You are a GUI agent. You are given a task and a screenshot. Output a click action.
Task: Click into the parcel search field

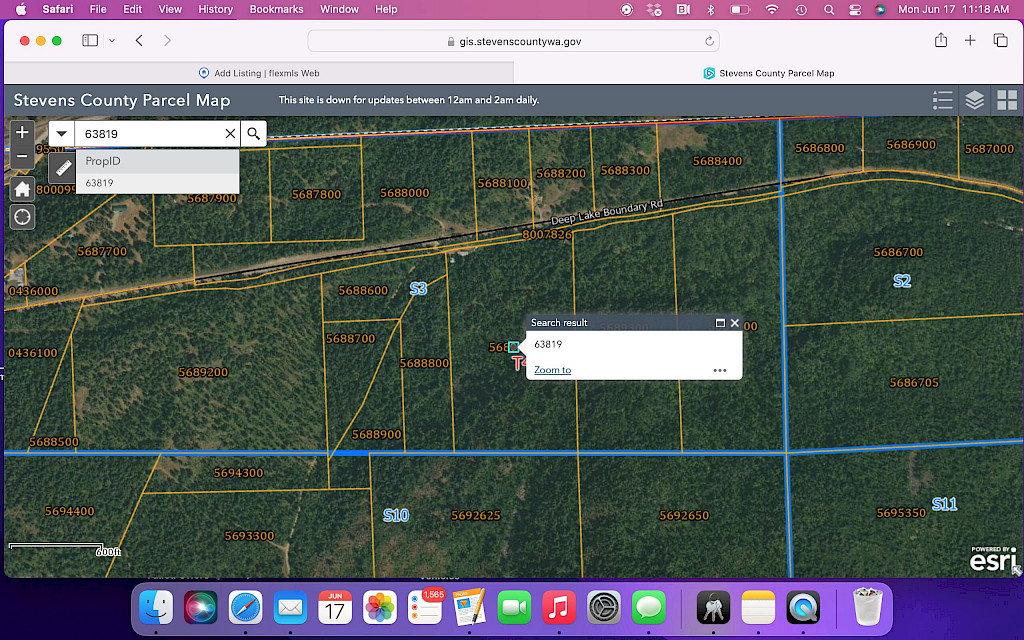click(150, 133)
